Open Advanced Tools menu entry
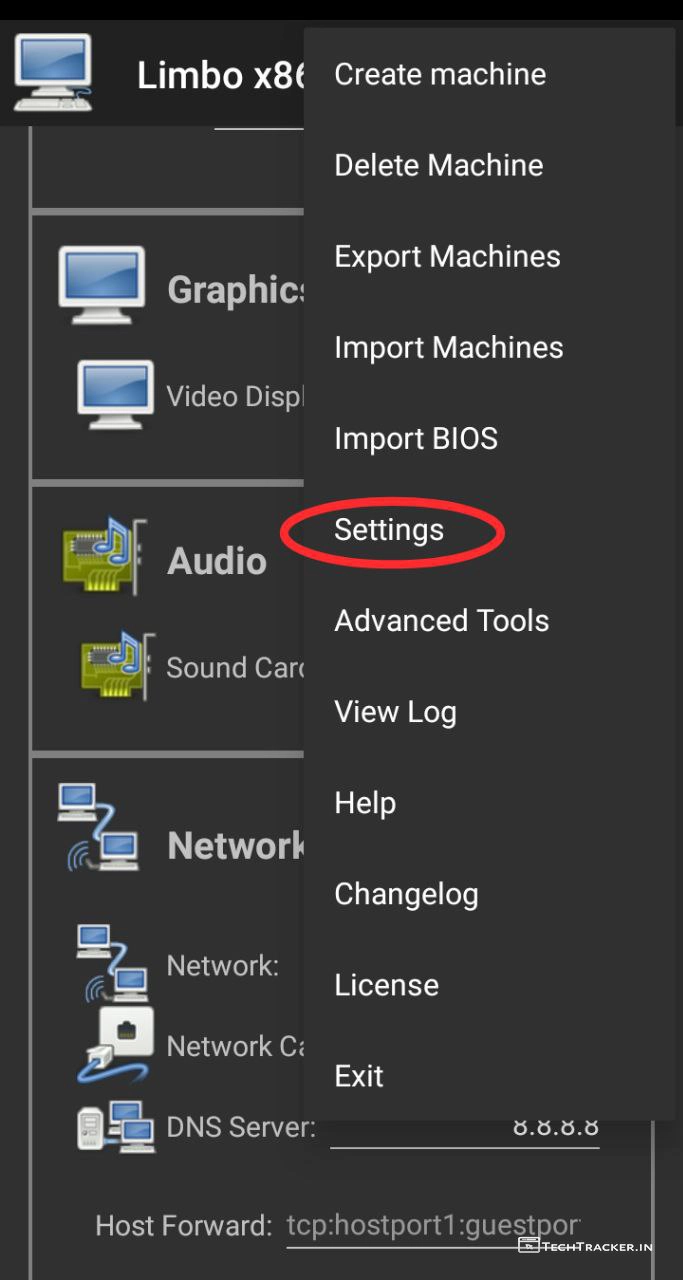 [x=442, y=620]
